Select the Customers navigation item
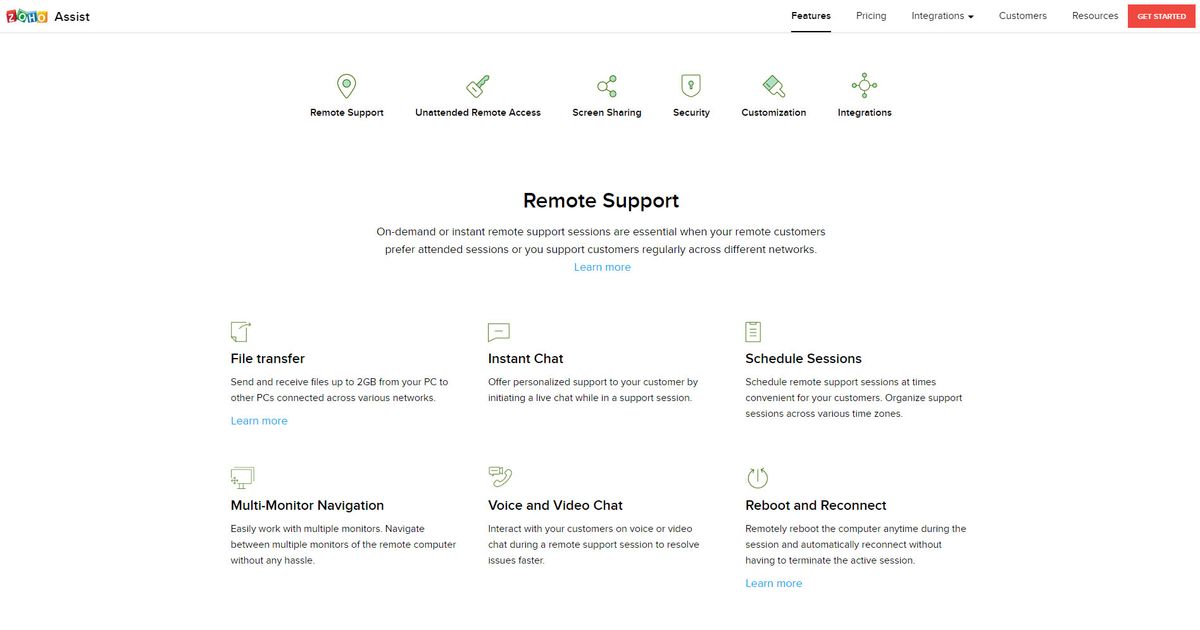The height and width of the screenshot is (630, 1200). 1022,15
